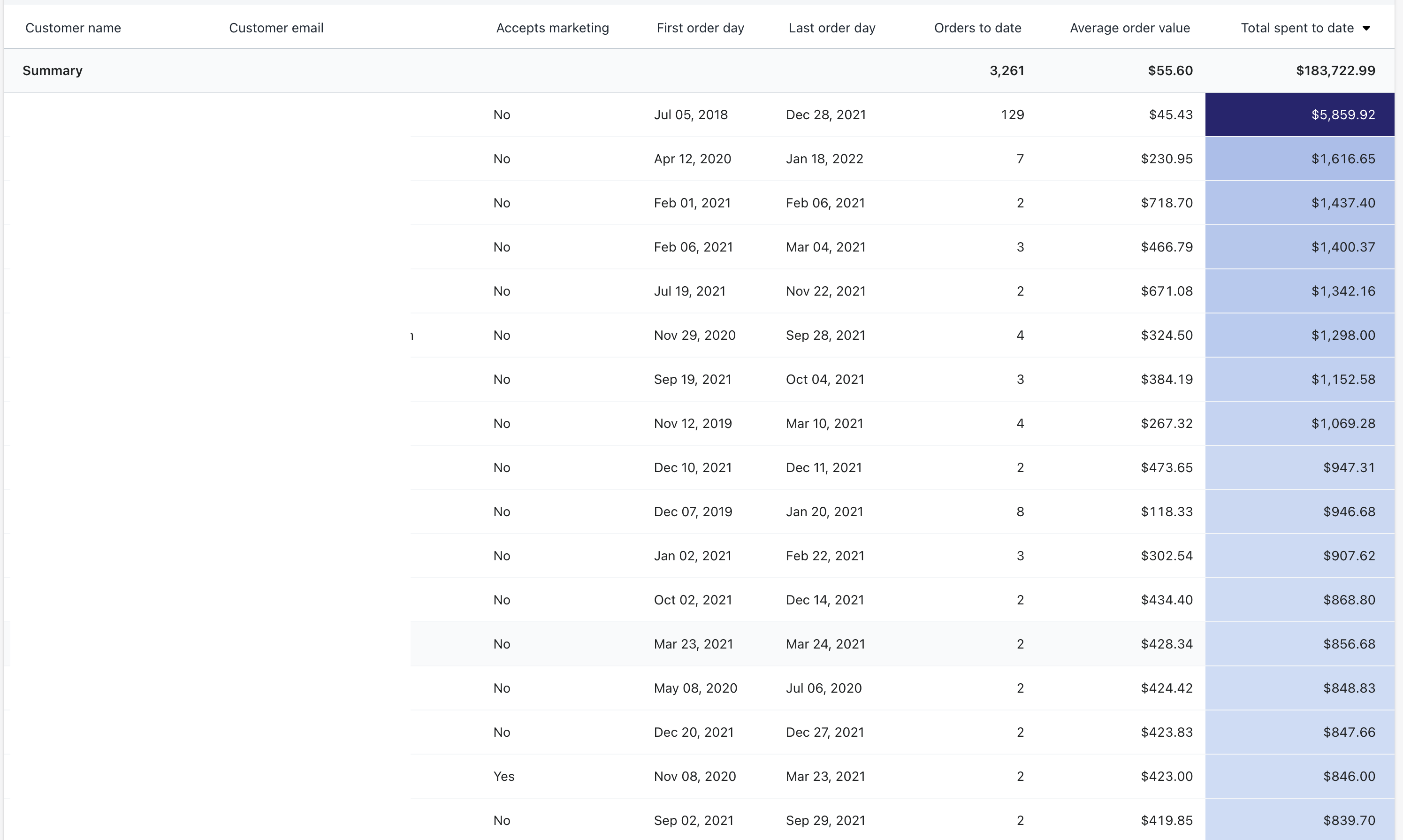Click average order value $45.43
Image resolution: width=1403 pixels, height=840 pixels.
pos(1170,115)
